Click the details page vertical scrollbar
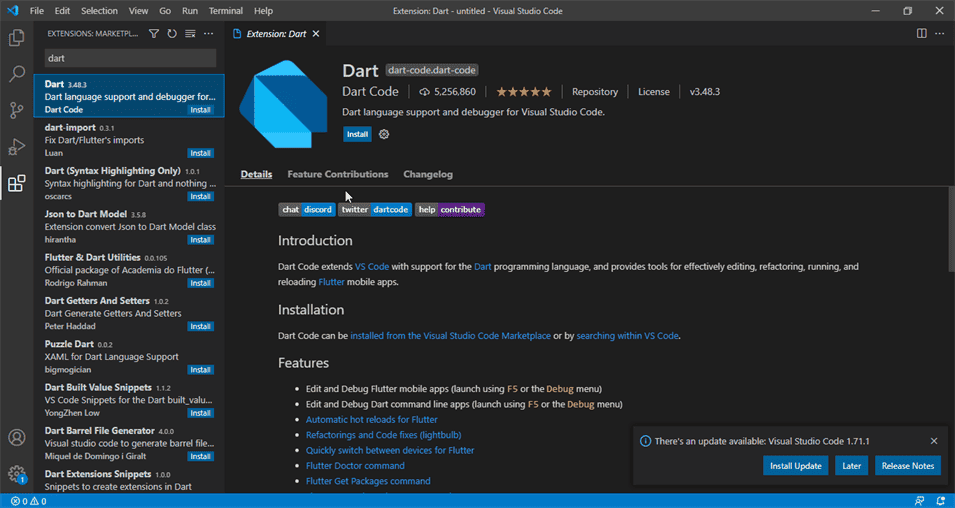 [951, 229]
